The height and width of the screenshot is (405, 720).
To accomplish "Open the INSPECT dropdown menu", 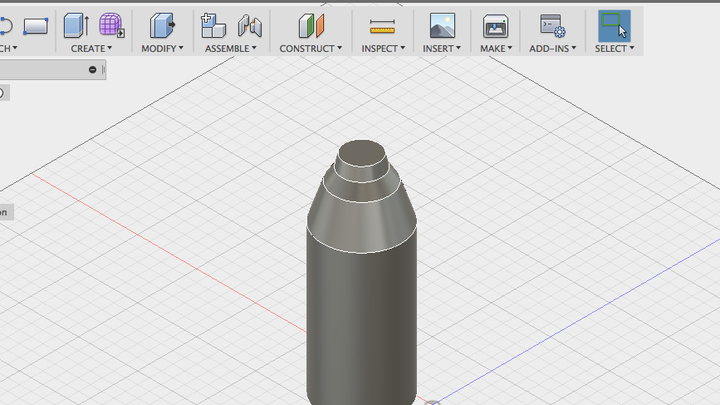I will 383,48.
